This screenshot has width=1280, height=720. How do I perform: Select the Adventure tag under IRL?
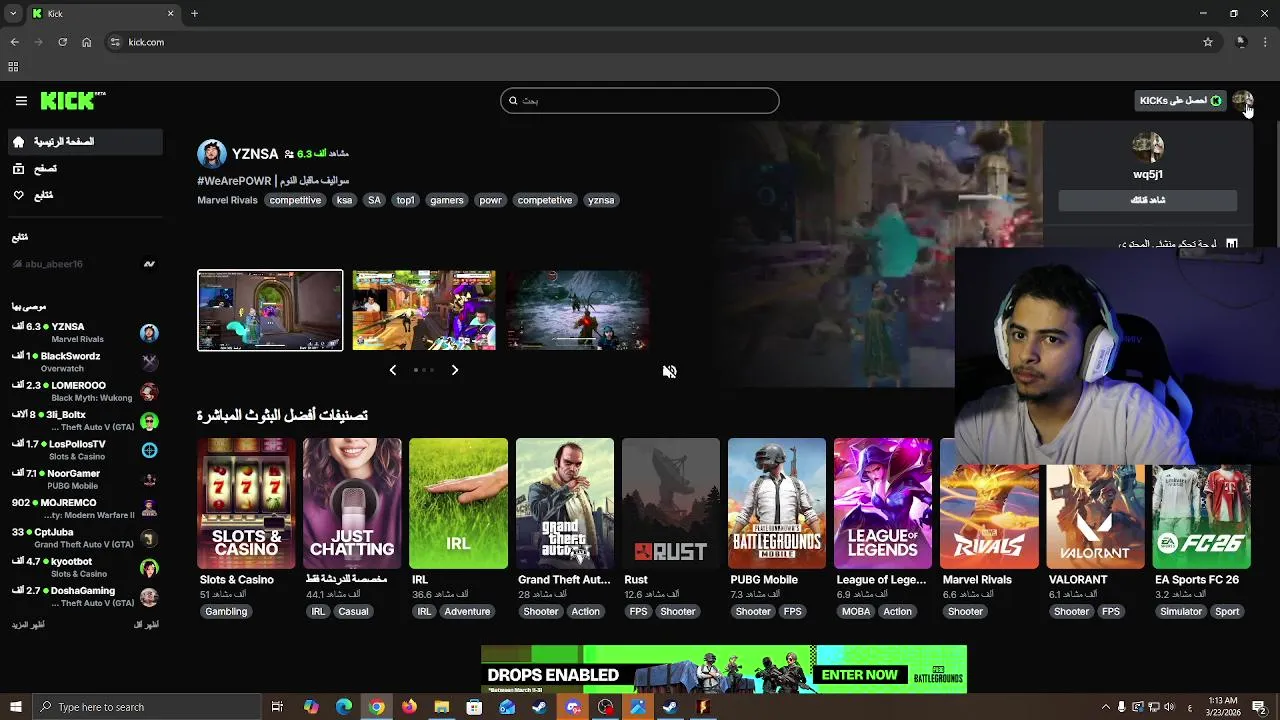pos(467,612)
